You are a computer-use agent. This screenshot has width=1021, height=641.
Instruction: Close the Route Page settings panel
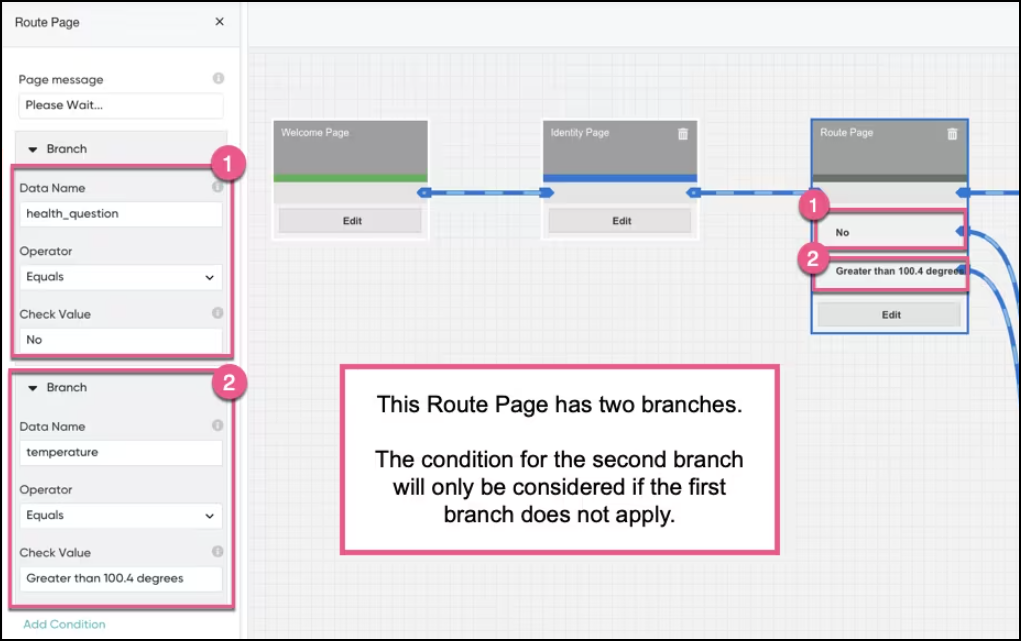pos(219,22)
